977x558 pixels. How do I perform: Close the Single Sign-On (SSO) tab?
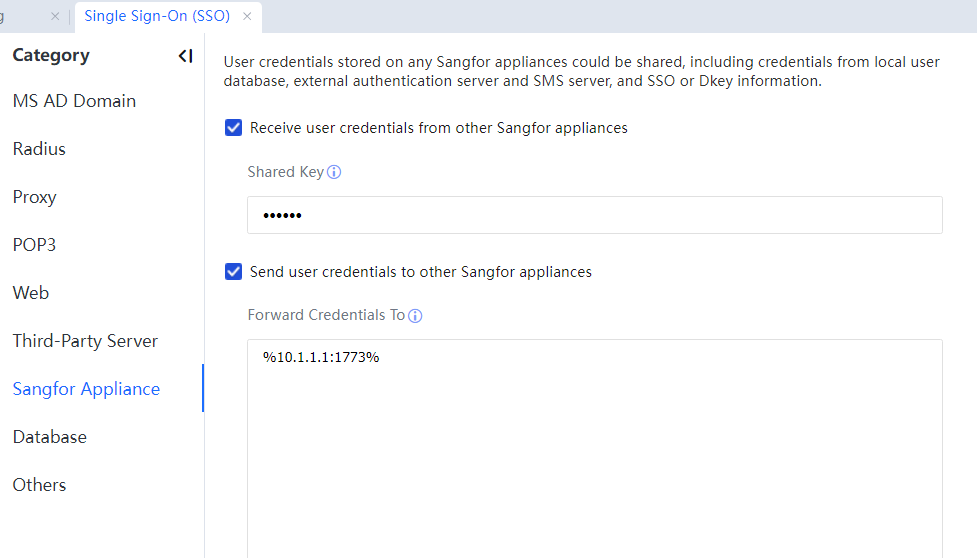pyautogui.click(x=247, y=16)
